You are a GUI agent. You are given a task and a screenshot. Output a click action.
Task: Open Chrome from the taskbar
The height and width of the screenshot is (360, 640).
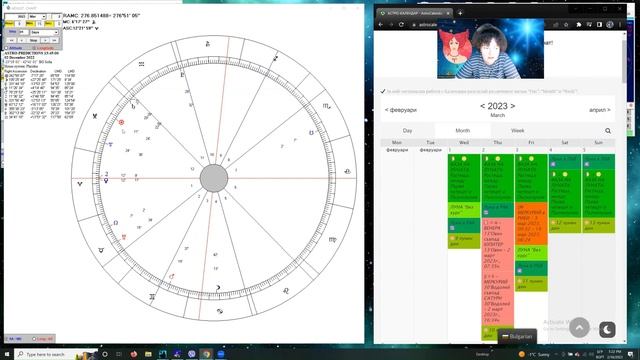pos(206,354)
